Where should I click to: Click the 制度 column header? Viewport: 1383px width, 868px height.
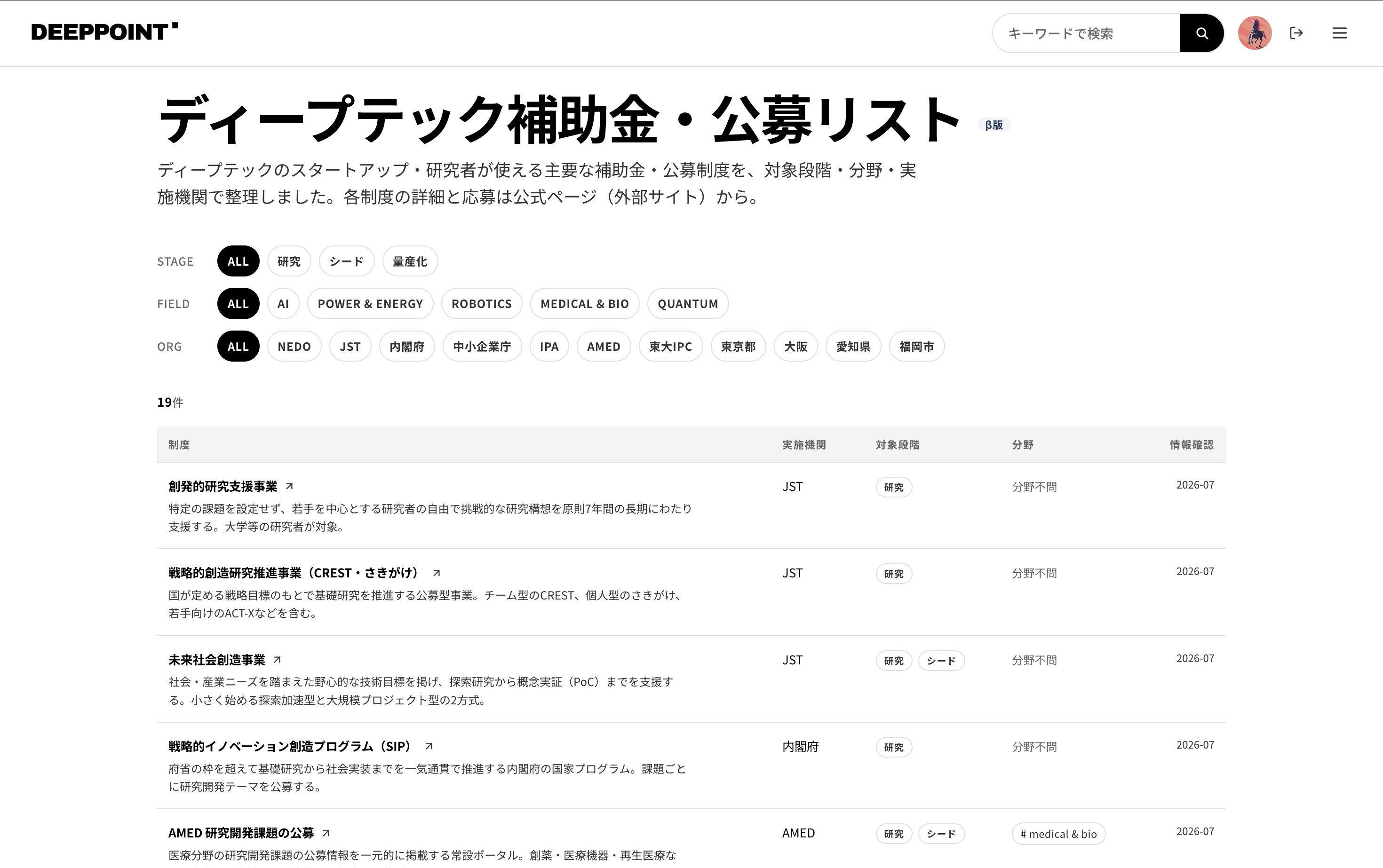pos(179,445)
